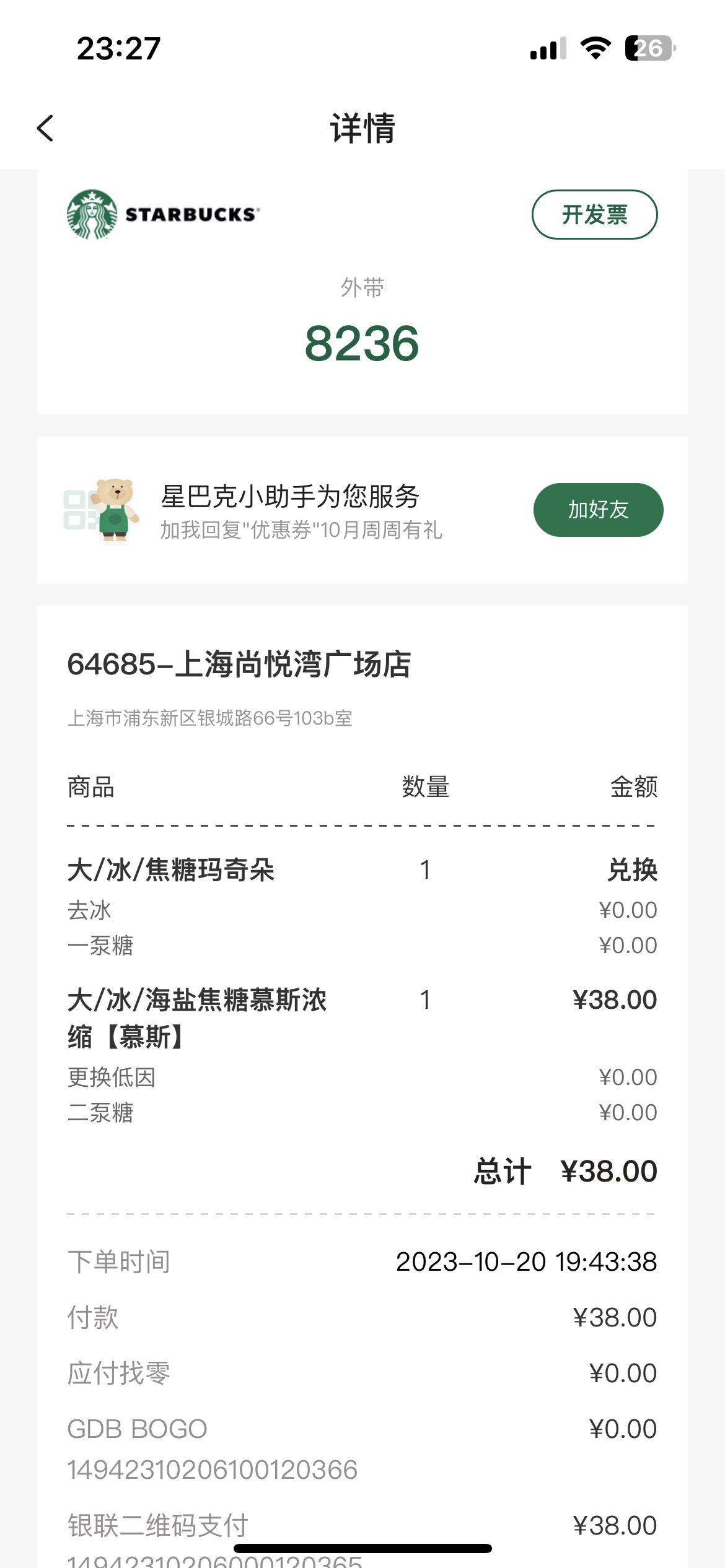Tap the 详情 page title
The image size is (725, 1568).
pos(362,128)
